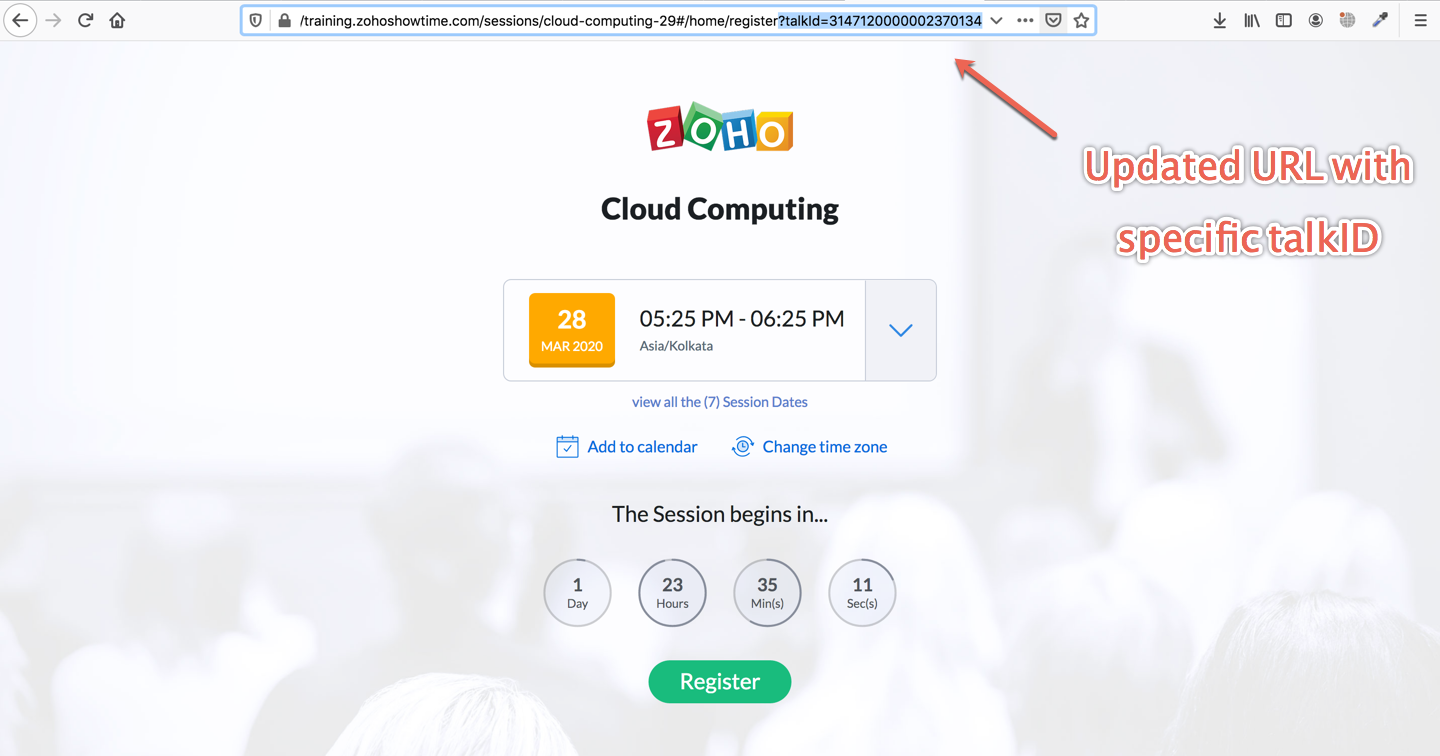Image resolution: width=1440 pixels, height=756 pixels.
Task: Bookmark this page with the star icon
Action: click(1081, 20)
